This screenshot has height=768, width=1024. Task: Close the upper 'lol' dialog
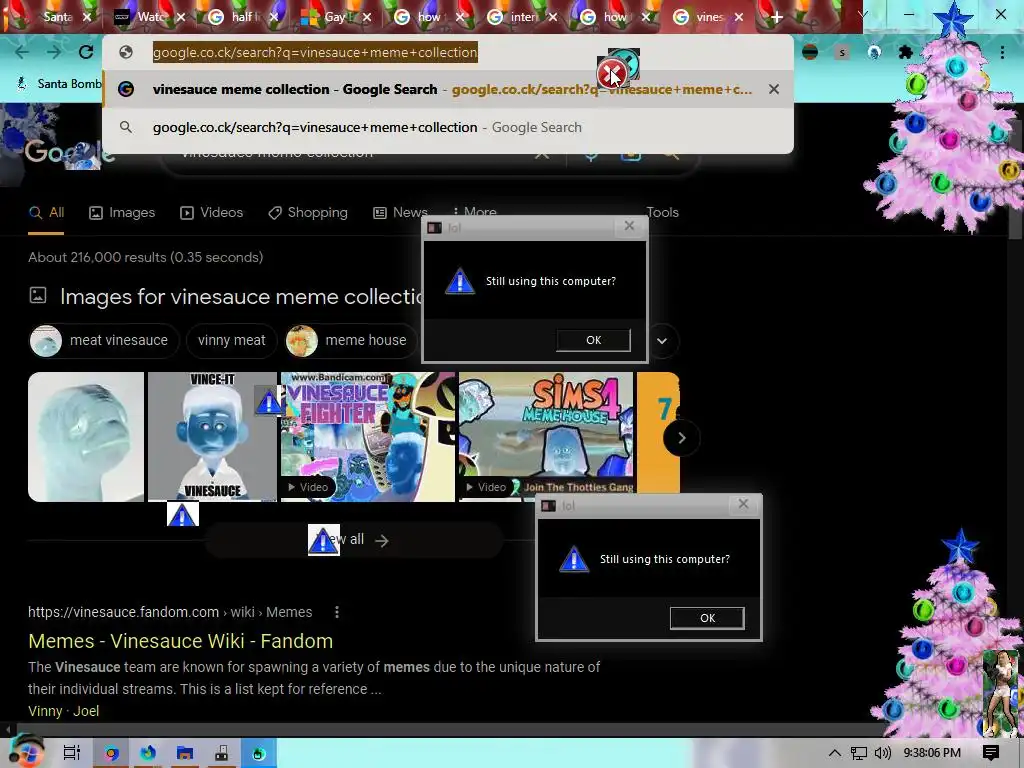(x=629, y=226)
